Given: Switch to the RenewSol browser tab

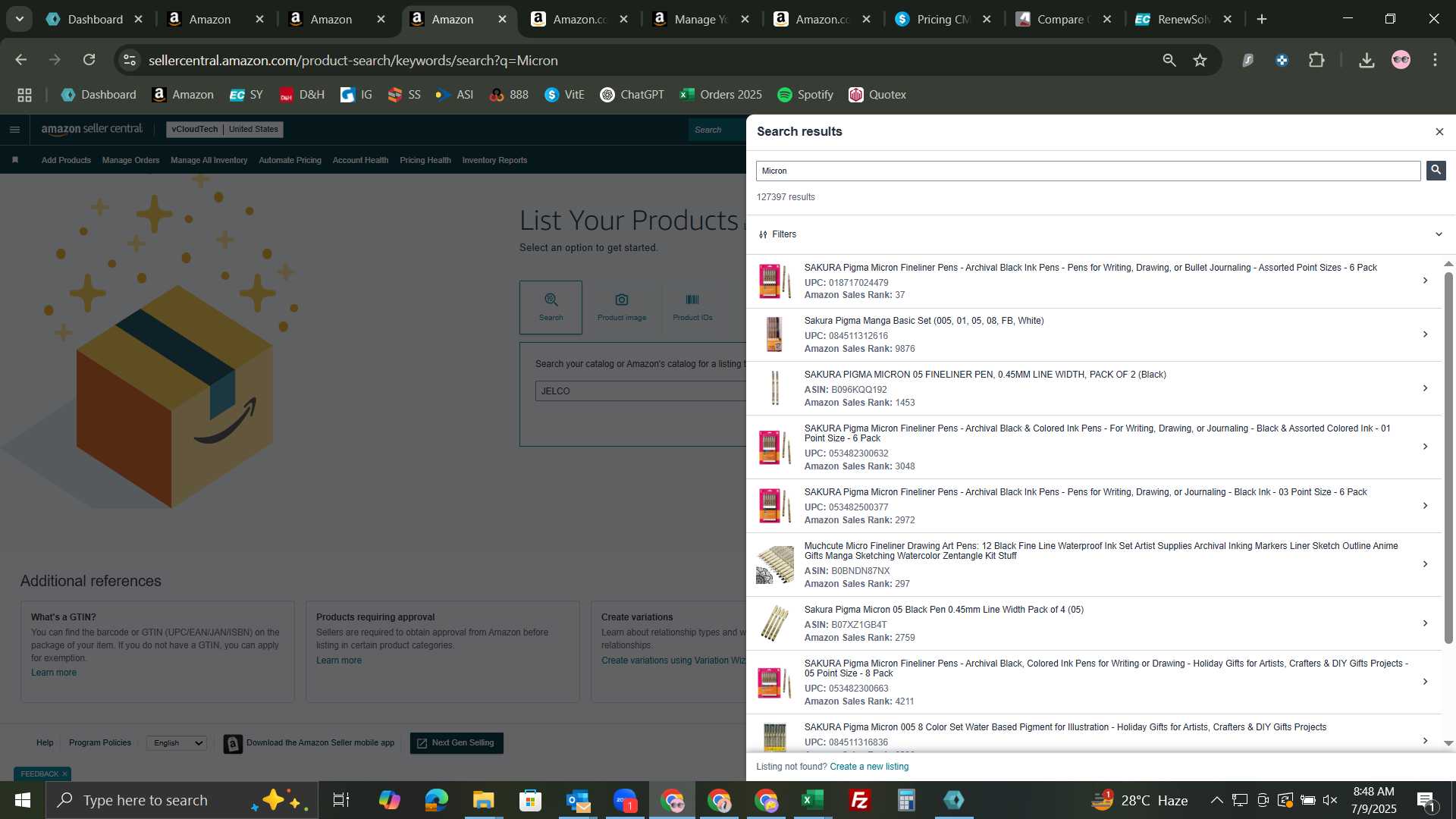Looking at the screenshot, I should (x=1183, y=20).
